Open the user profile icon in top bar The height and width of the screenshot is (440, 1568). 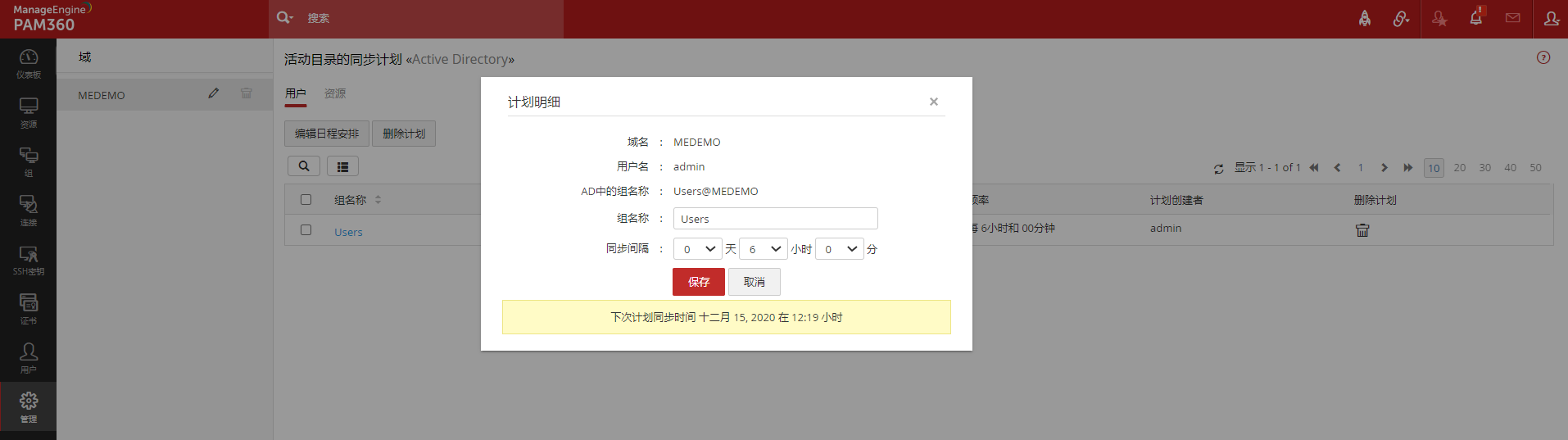(x=1551, y=18)
